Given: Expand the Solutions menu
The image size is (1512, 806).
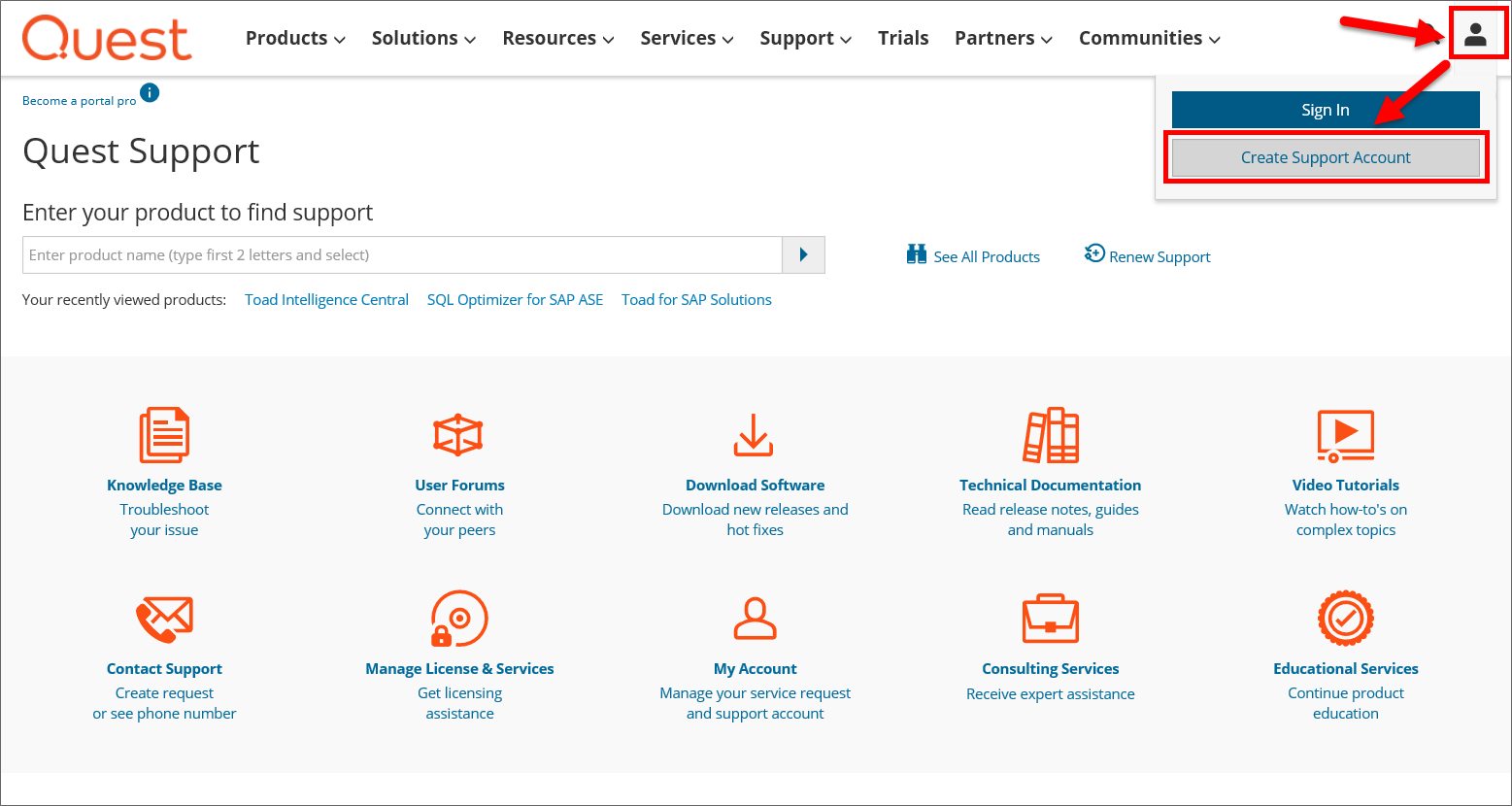Looking at the screenshot, I should (423, 38).
